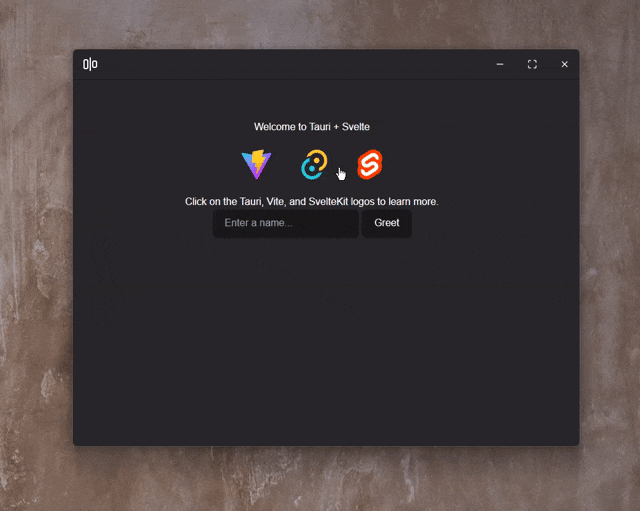640x511 pixels.
Task: Maximize the application window
Action: 532,64
